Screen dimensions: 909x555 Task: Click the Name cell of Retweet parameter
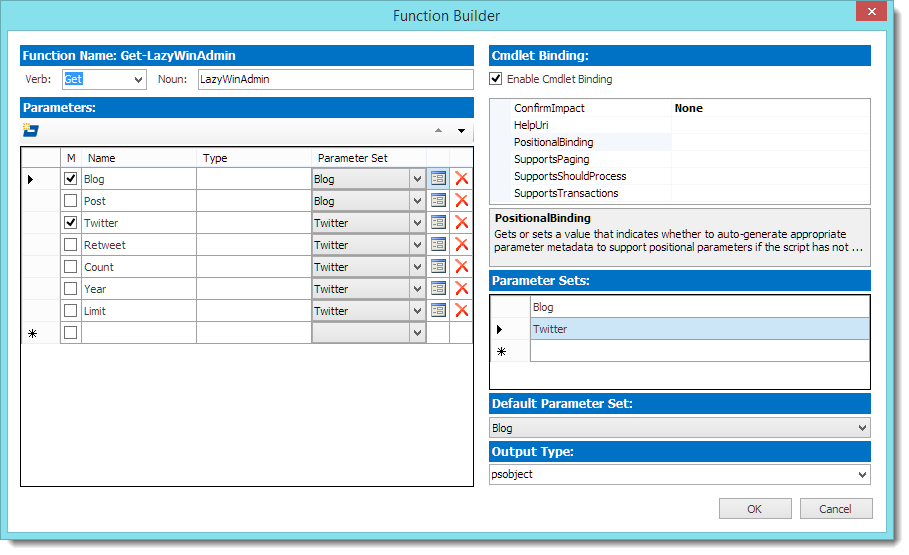(x=139, y=245)
